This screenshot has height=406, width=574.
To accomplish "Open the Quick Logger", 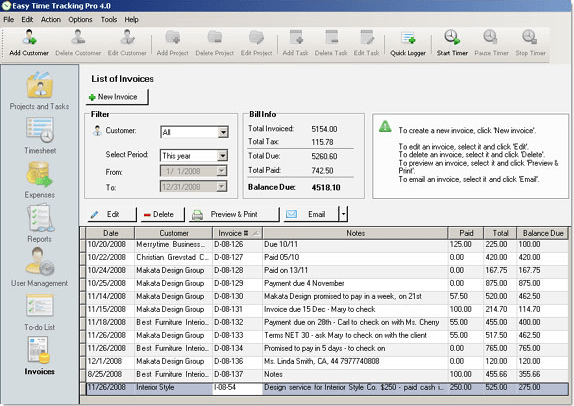I will click(408, 43).
